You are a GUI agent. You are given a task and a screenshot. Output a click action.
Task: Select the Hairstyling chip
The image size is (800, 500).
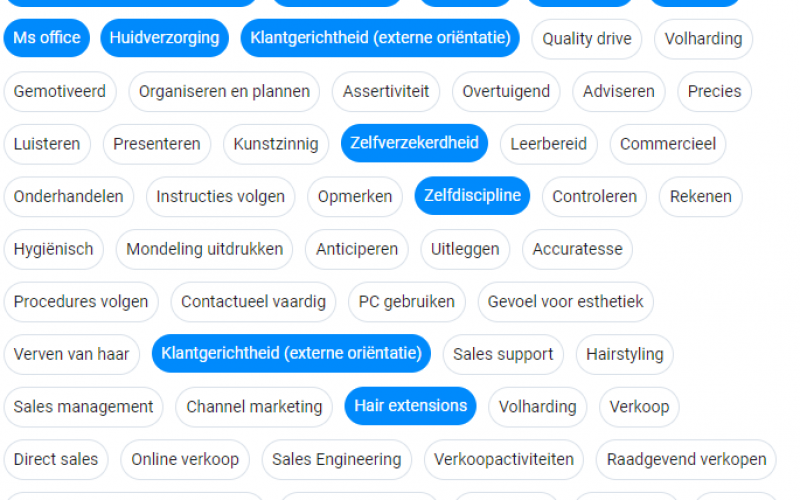624,354
